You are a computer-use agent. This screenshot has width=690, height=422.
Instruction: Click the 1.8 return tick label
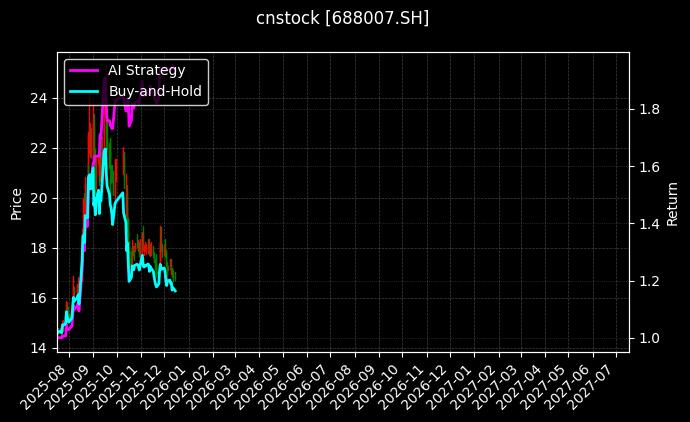click(x=649, y=109)
